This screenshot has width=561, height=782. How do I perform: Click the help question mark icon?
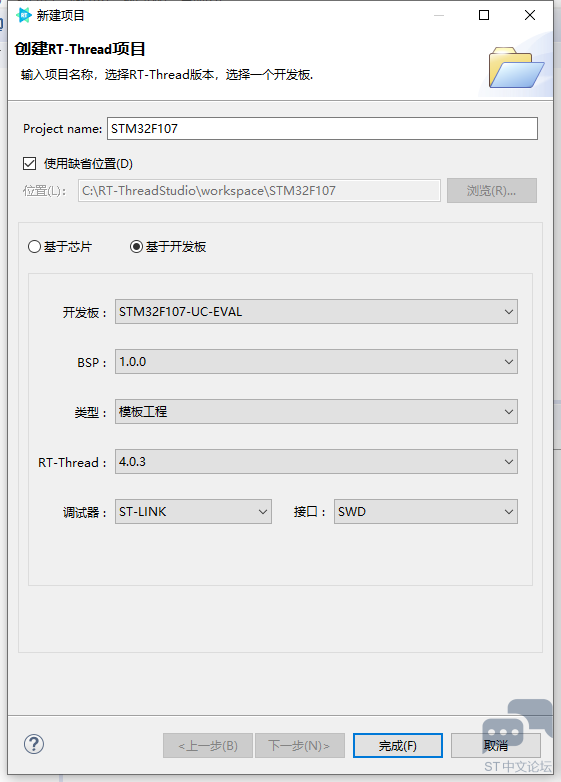pos(34,744)
